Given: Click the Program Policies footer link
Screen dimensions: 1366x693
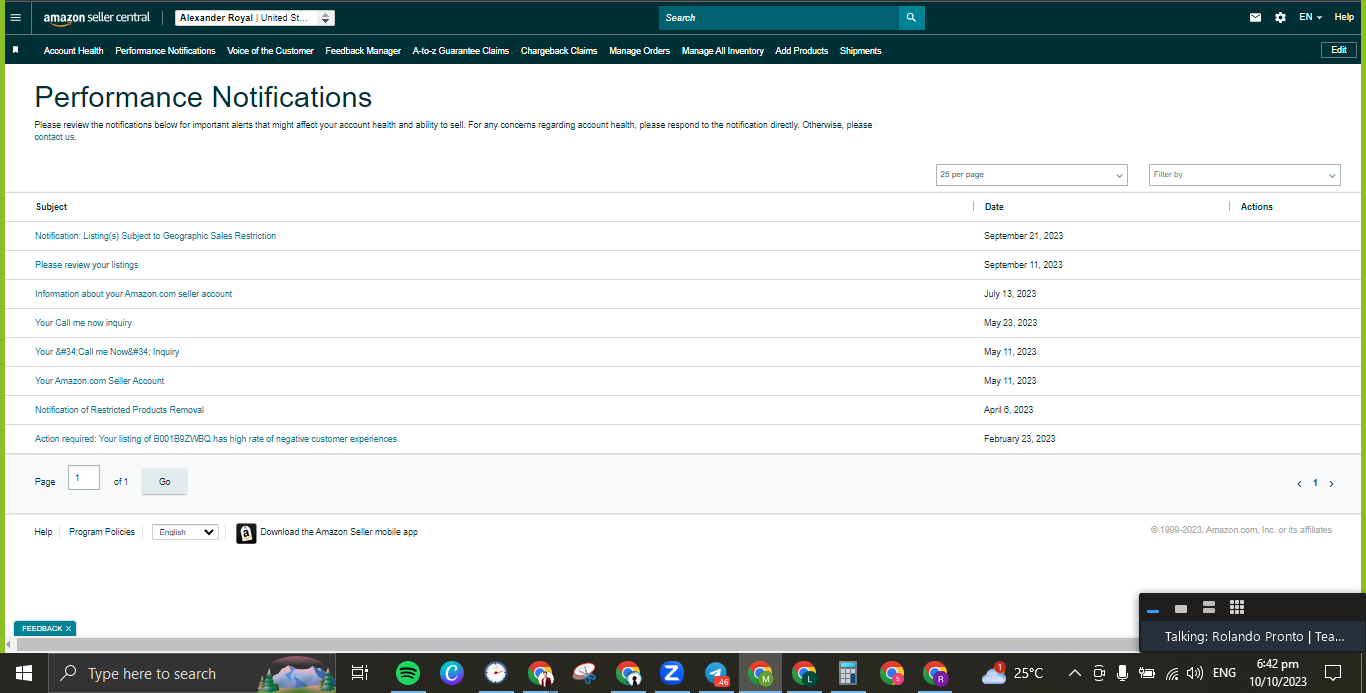Looking at the screenshot, I should (x=102, y=532).
